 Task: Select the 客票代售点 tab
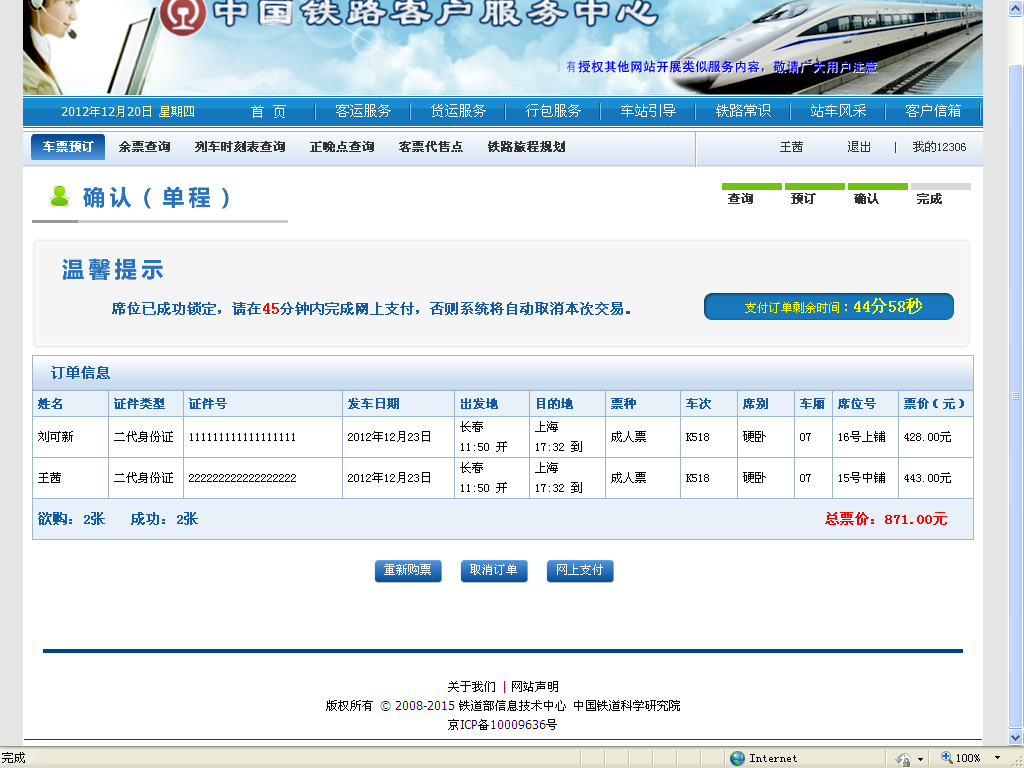431,147
